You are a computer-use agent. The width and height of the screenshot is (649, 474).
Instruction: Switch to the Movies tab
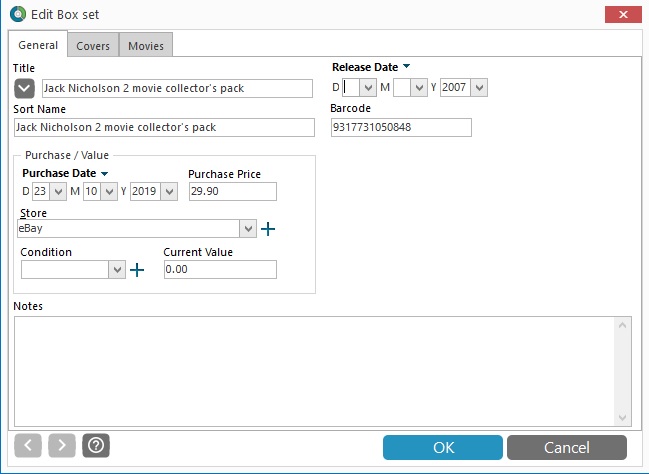[146, 45]
